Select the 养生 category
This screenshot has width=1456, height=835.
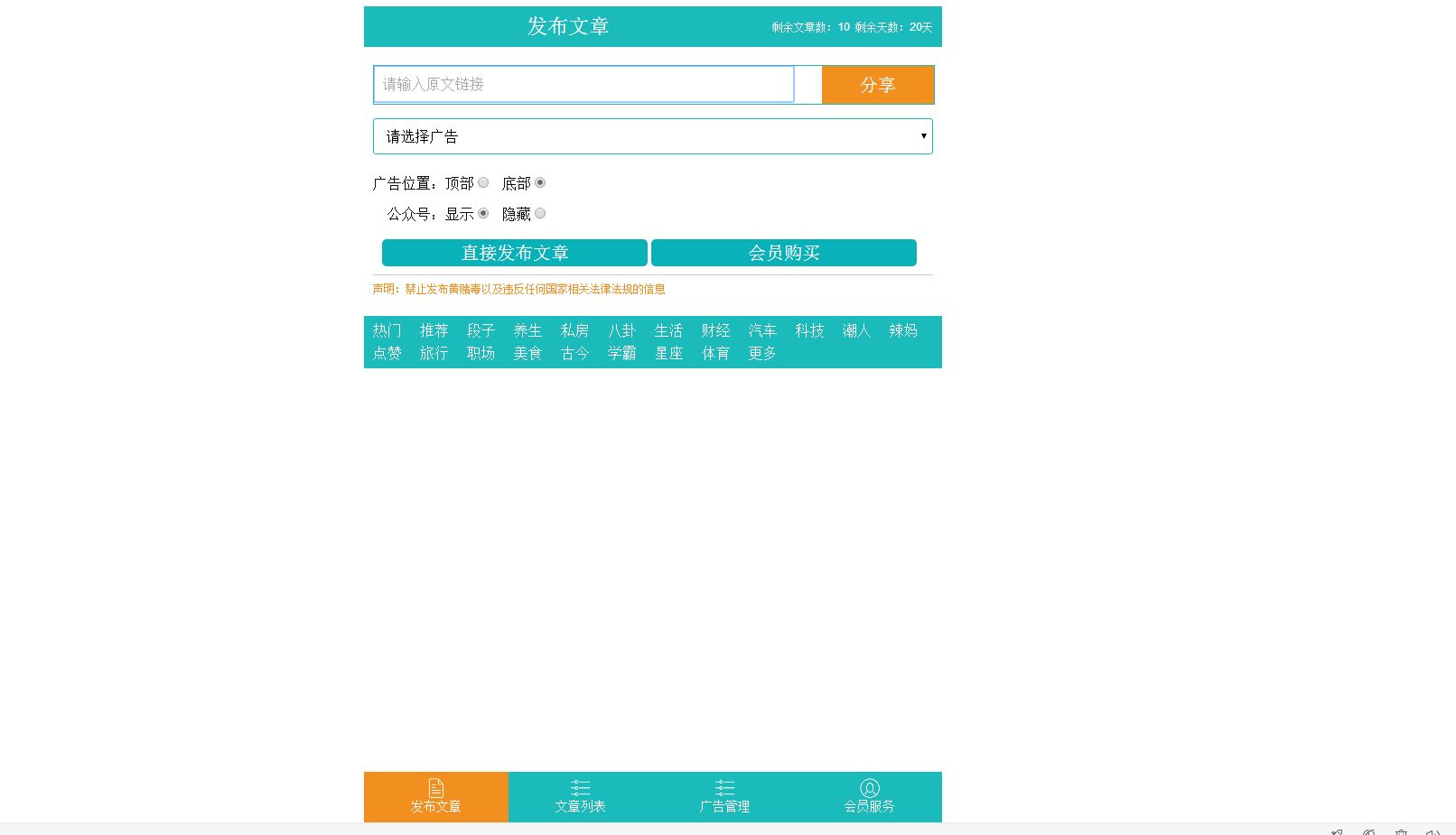pos(528,330)
